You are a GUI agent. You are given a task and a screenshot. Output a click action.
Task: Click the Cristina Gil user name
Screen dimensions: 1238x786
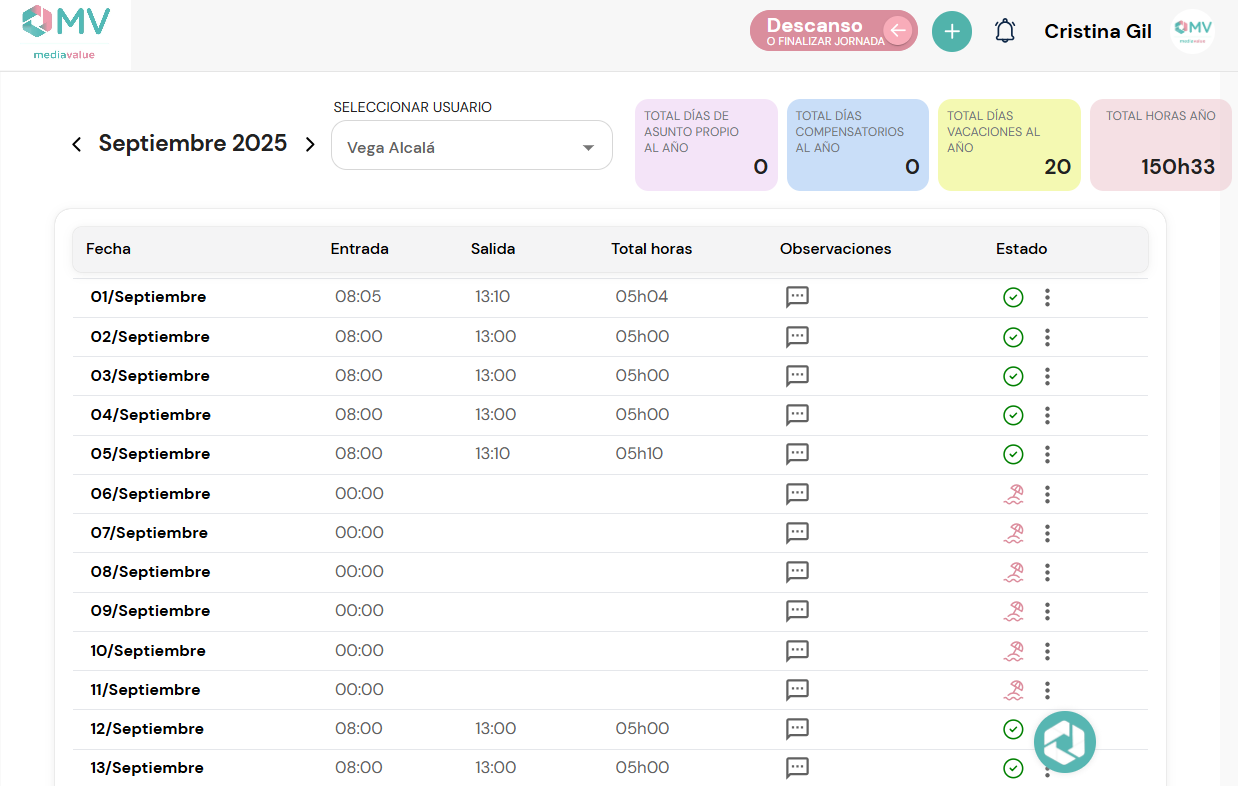click(1097, 31)
